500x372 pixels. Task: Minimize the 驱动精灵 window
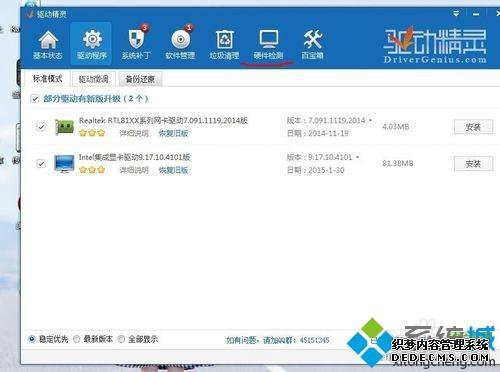click(x=476, y=14)
